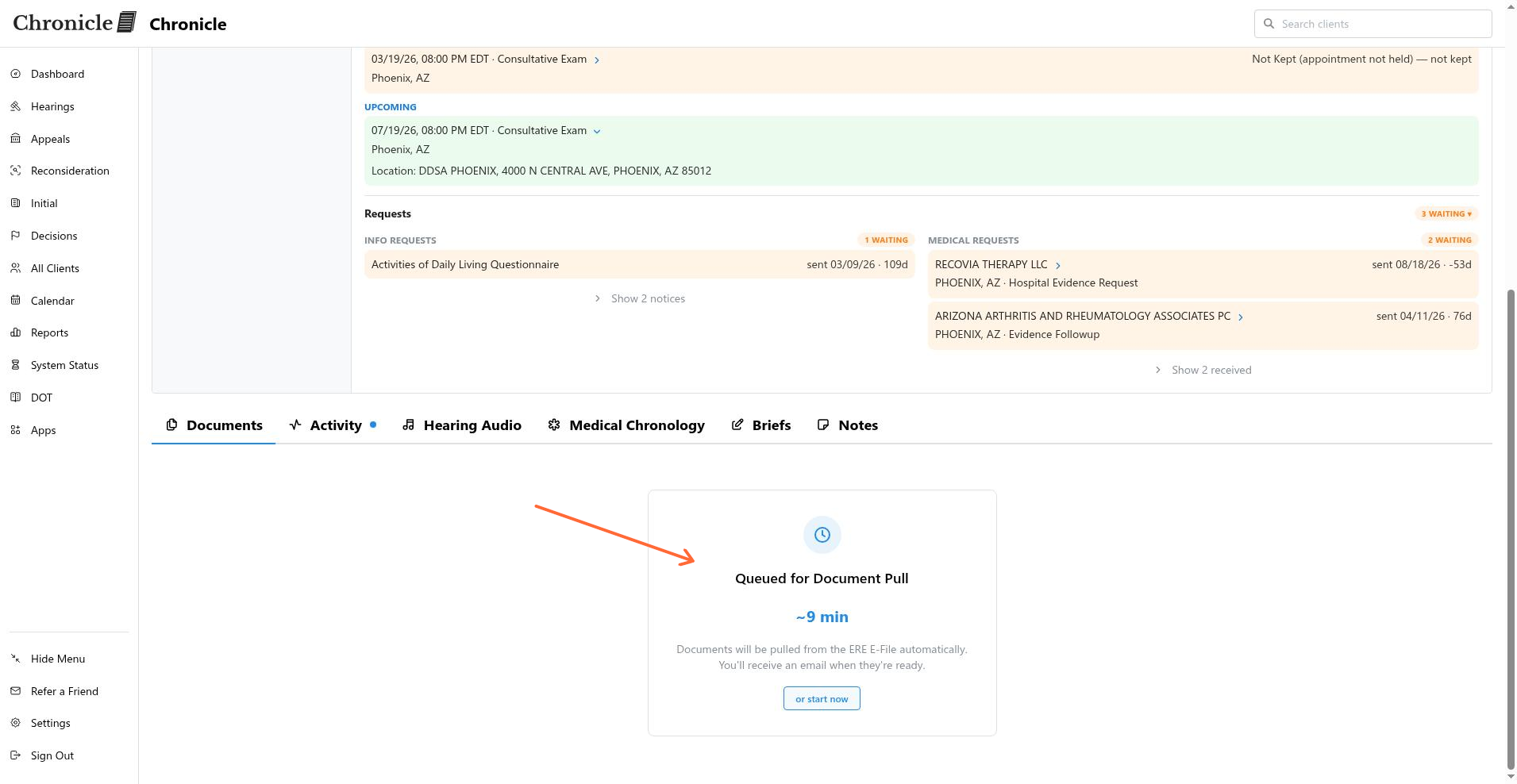Click the clock icon in queue card

coord(822,535)
